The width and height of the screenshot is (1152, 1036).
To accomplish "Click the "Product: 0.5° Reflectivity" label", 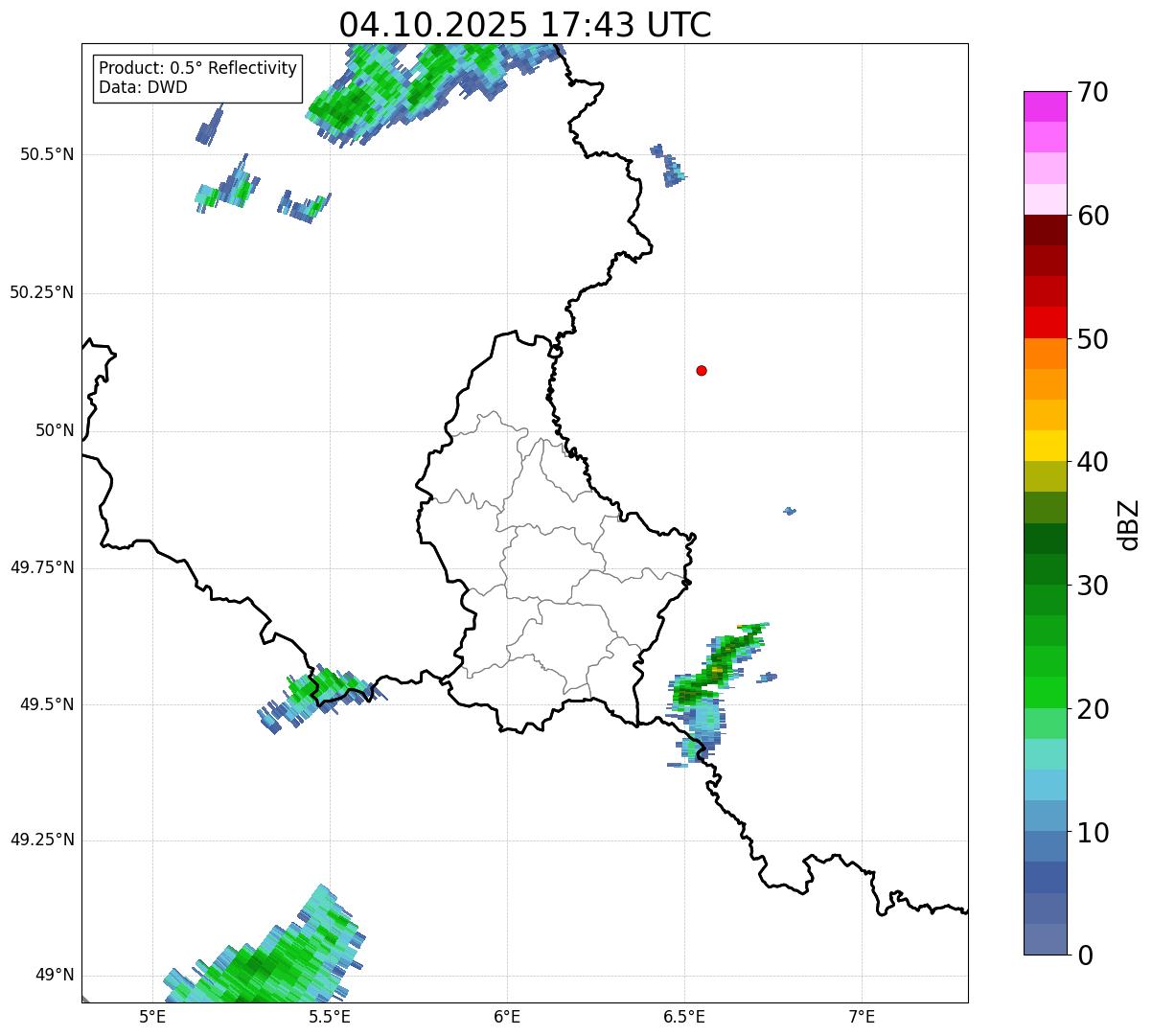I will coord(197,69).
